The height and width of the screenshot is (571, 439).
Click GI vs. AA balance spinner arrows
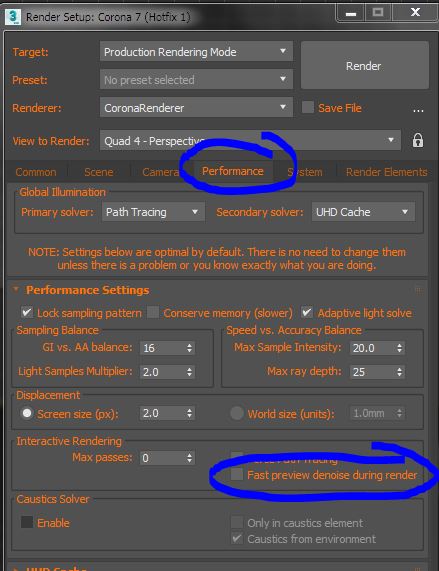tap(189, 348)
